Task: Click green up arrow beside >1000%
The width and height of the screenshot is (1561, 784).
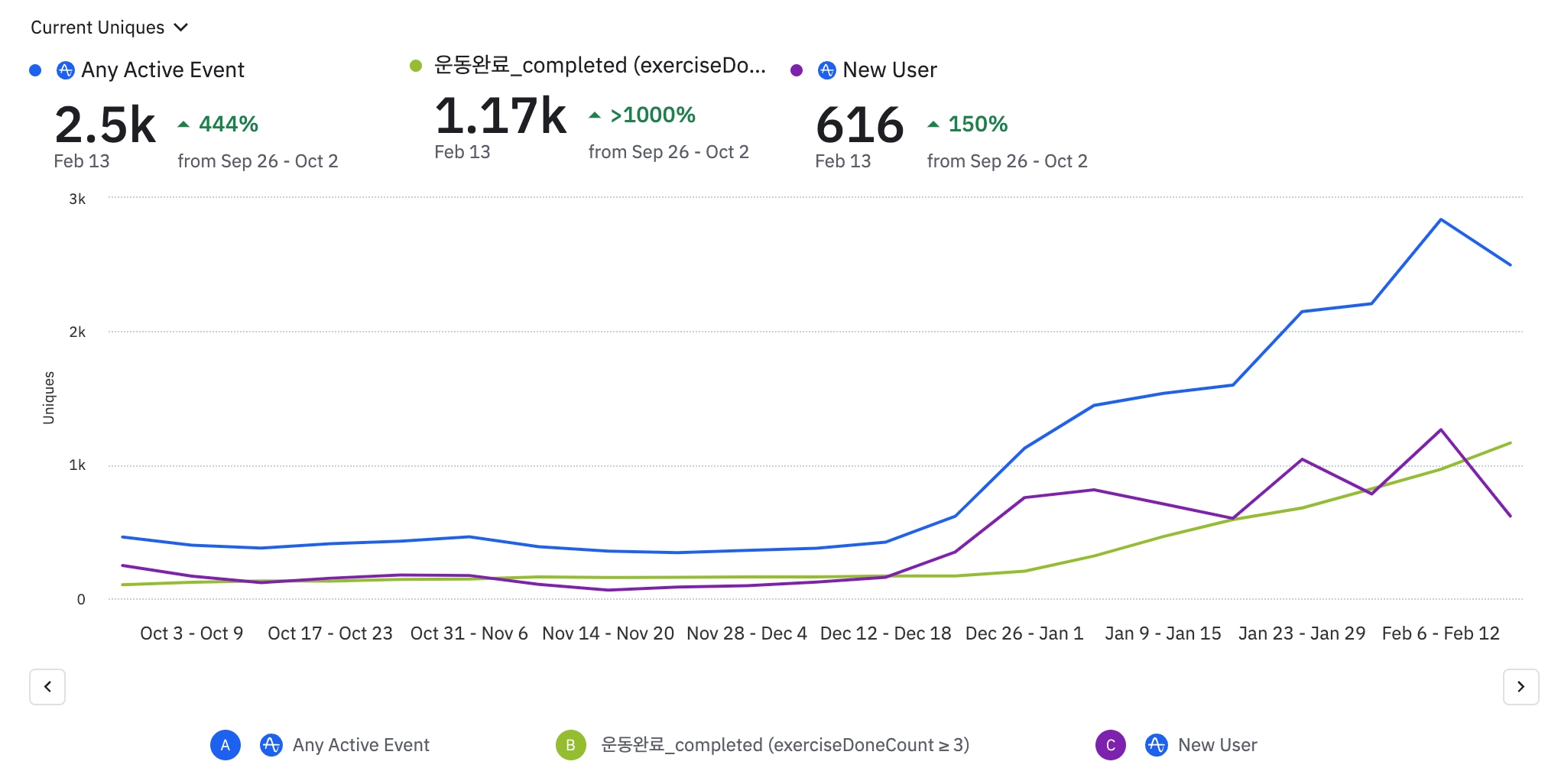Action: (595, 115)
